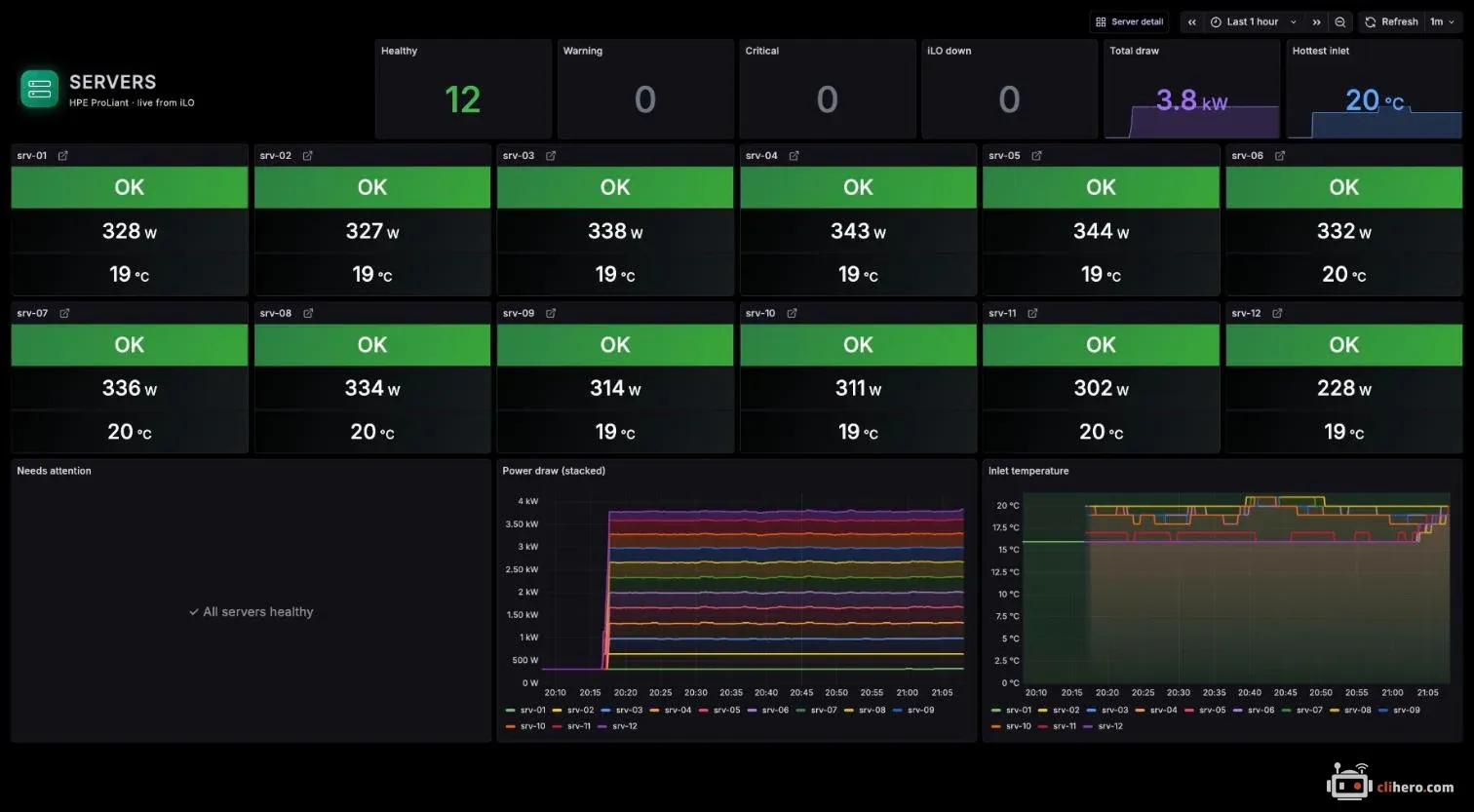Open the Warning panel title menu

pos(583,51)
